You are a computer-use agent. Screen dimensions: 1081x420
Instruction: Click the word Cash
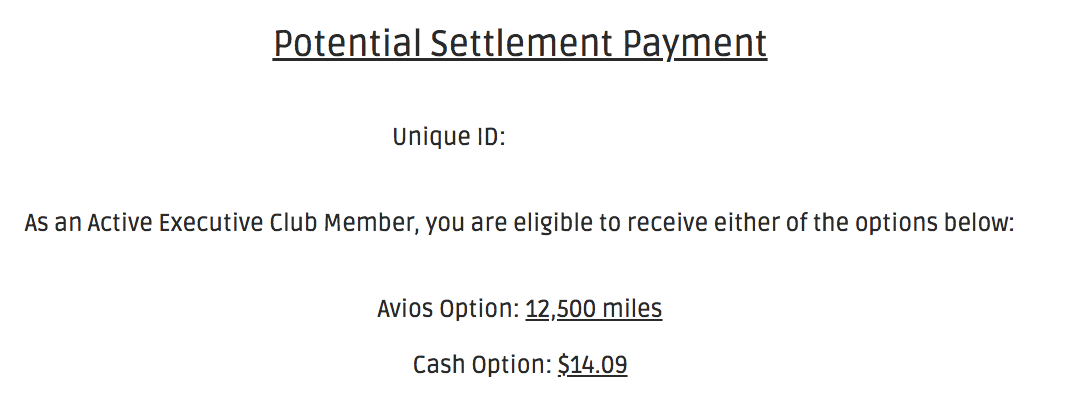438,365
